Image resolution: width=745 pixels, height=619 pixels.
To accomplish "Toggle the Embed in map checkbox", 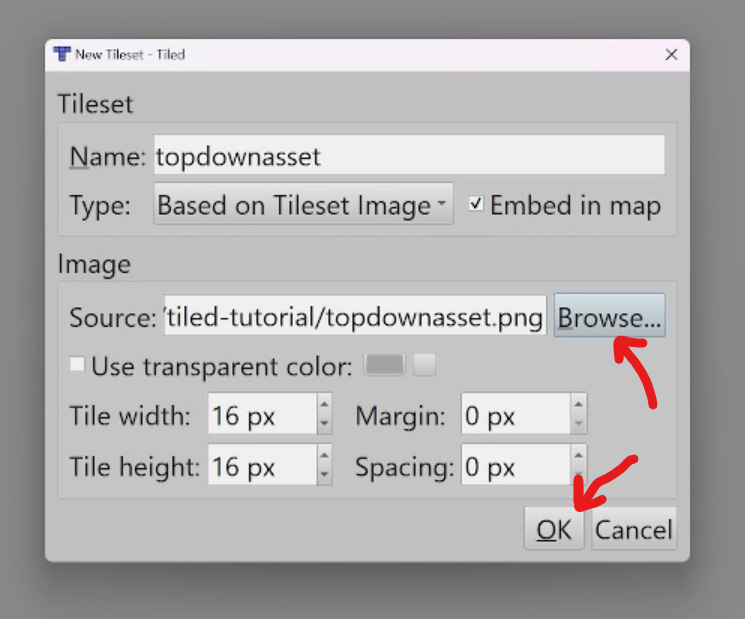I will tap(476, 204).
